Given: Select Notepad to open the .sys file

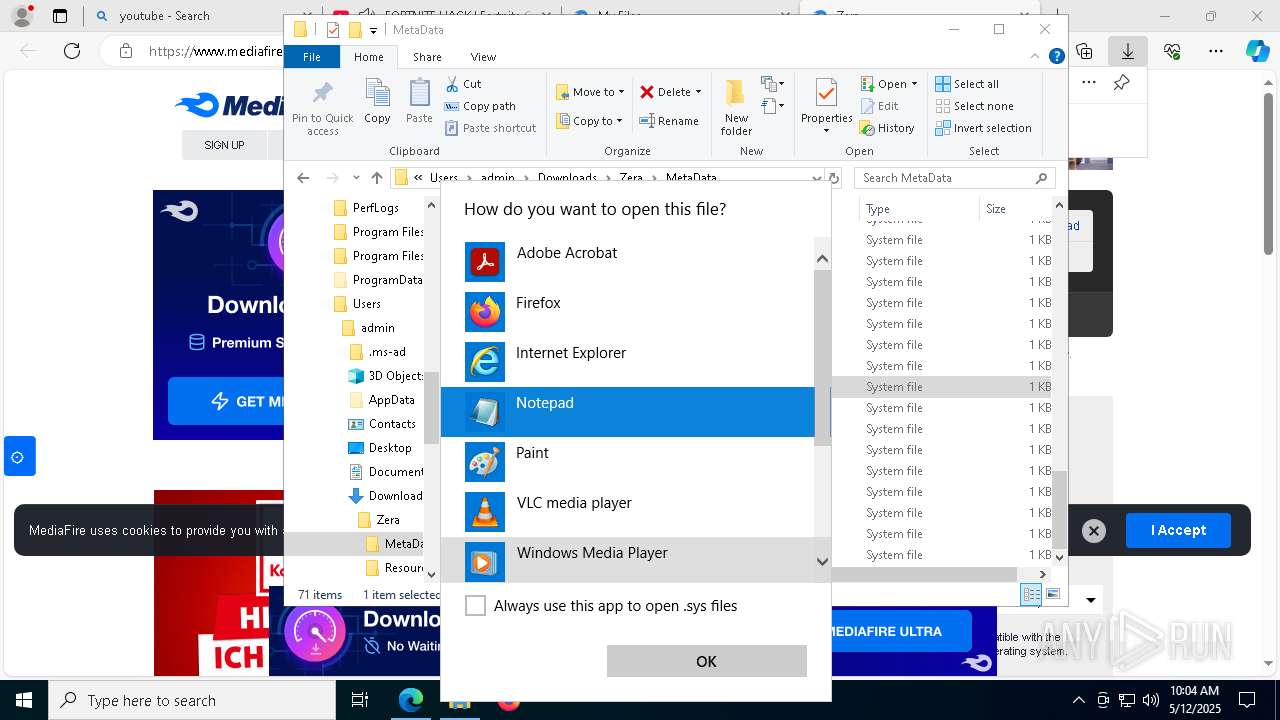Looking at the screenshot, I should pyautogui.click(x=628, y=412).
